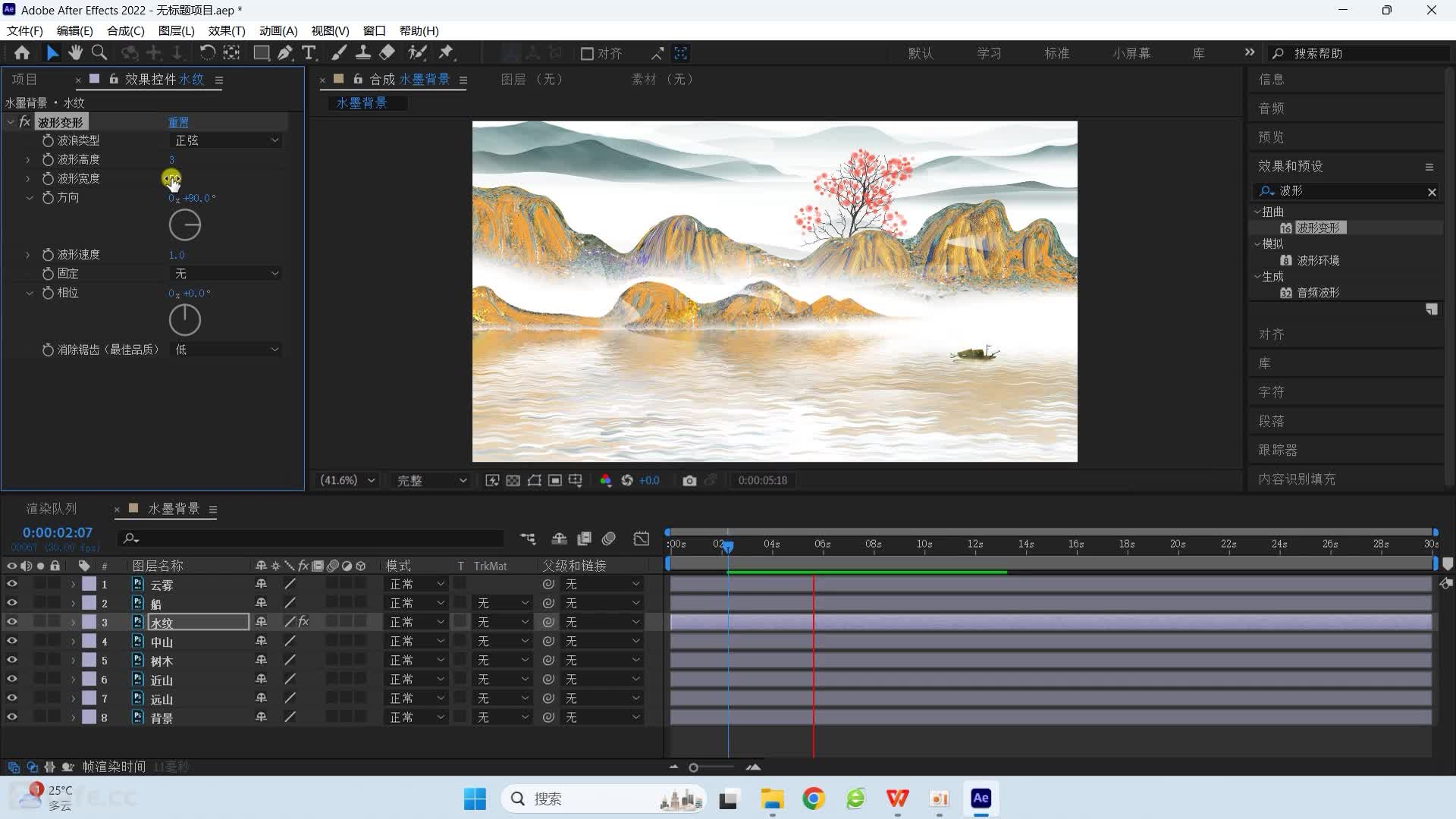Viewport: 1456px width, 819px height.
Task: Select the Type text tool
Action: (x=309, y=53)
